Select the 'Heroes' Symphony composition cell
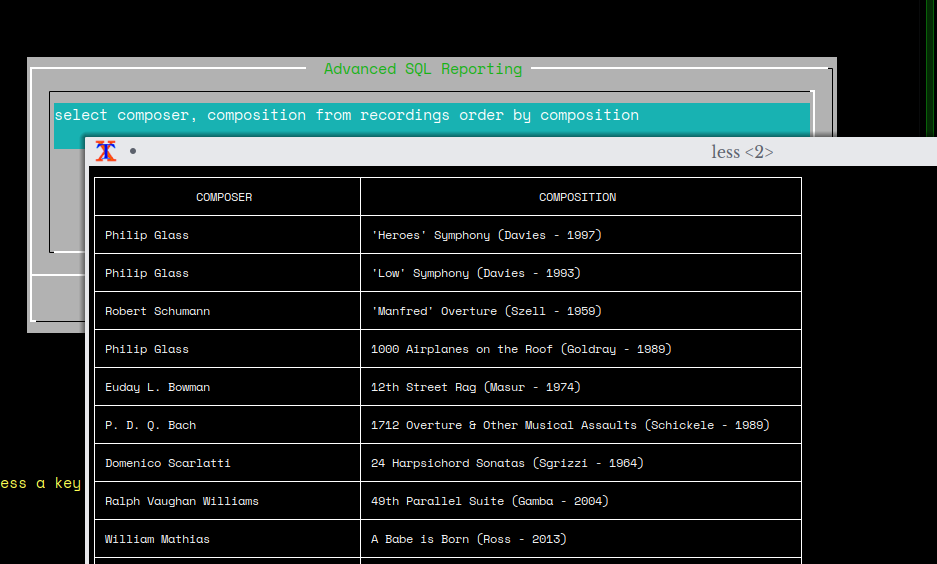This screenshot has width=937, height=564. click(486, 235)
